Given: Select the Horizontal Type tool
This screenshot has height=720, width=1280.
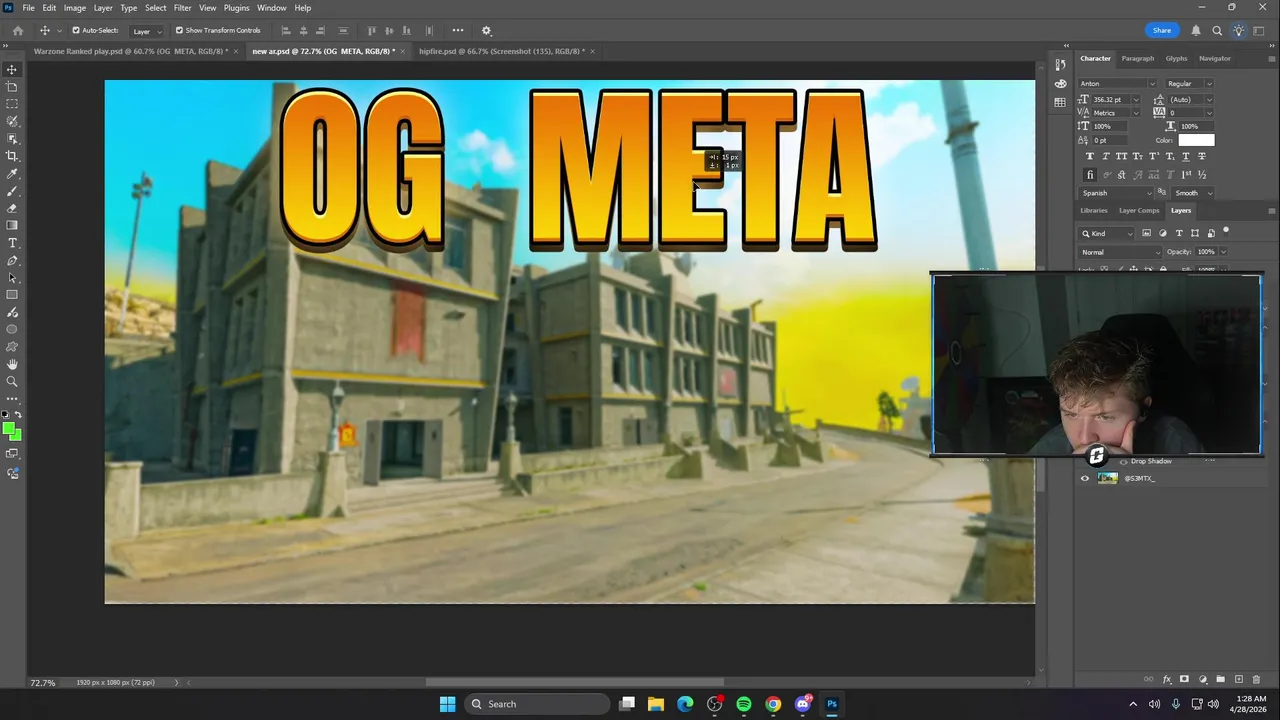Looking at the screenshot, I should tap(12, 243).
